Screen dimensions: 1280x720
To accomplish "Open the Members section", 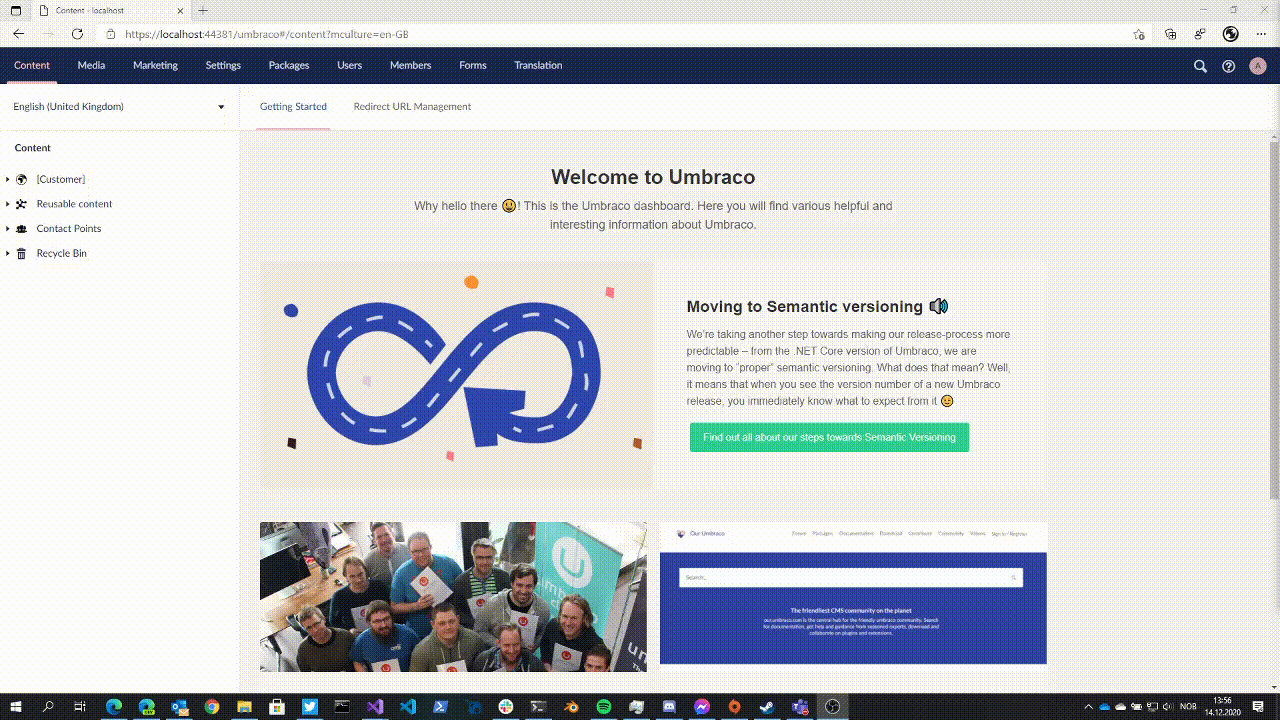I will tap(411, 66).
